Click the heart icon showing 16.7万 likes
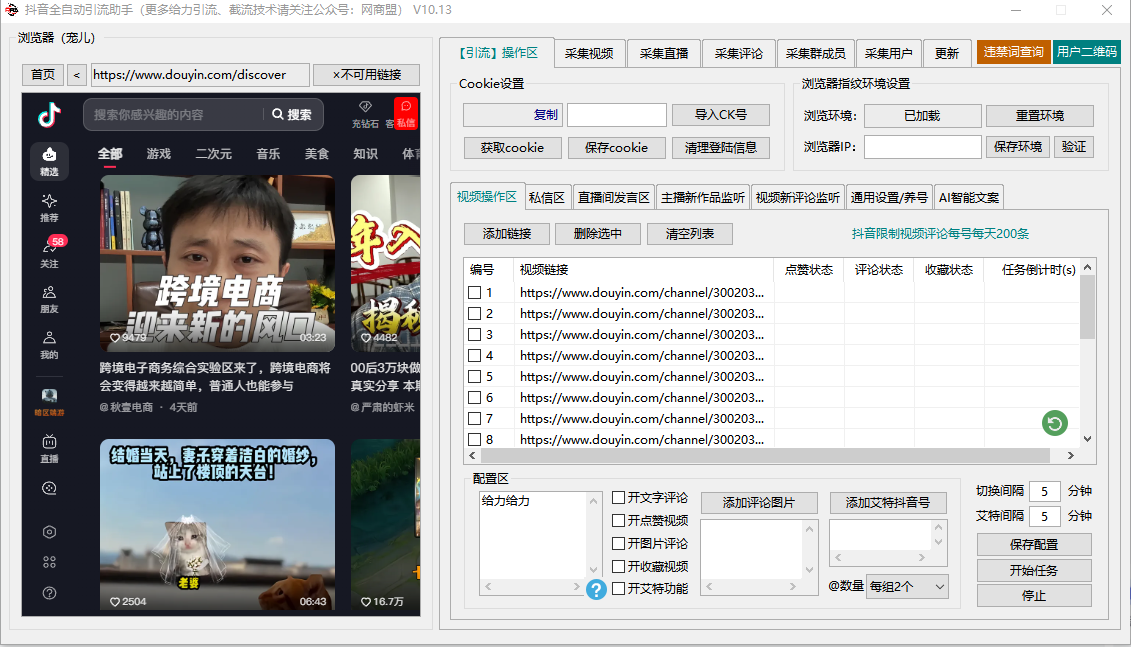This screenshot has height=647, width=1131. tap(366, 602)
